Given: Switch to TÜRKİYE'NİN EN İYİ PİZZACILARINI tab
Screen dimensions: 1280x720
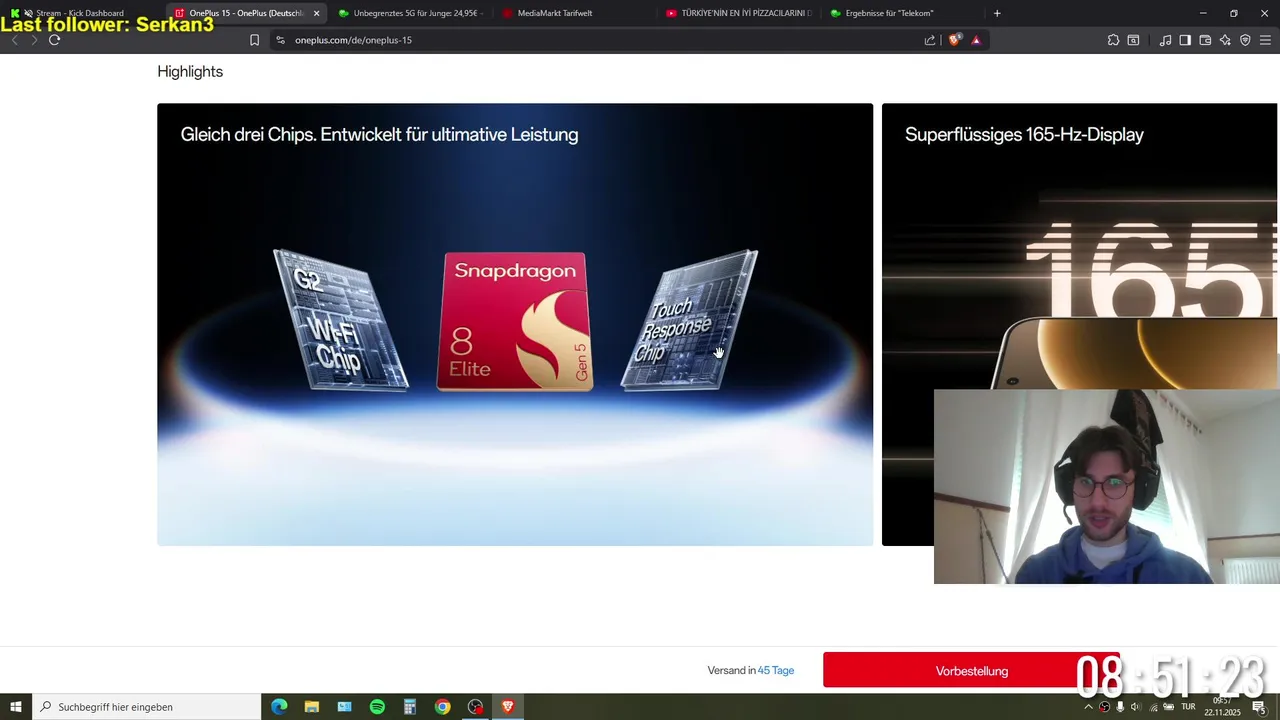Looking at the screenshot, I should (738, 13).
